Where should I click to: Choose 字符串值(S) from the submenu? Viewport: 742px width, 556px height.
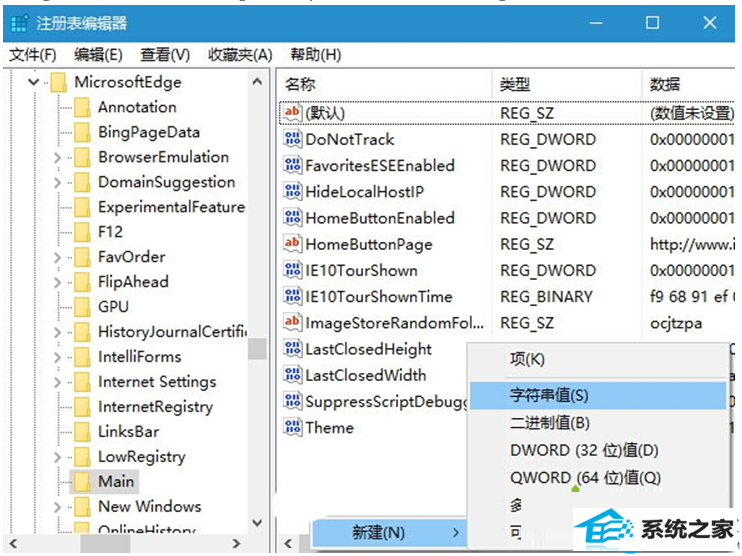tap(598, 396)
